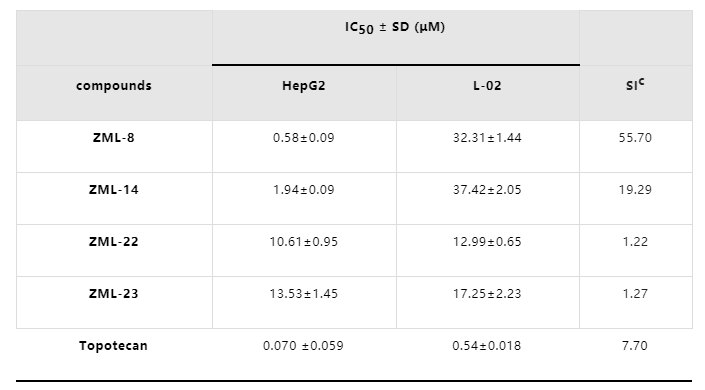This screenshot has width=705, height=390.
Task: Select the 7.70 SI value
Action: coord(635,345)
